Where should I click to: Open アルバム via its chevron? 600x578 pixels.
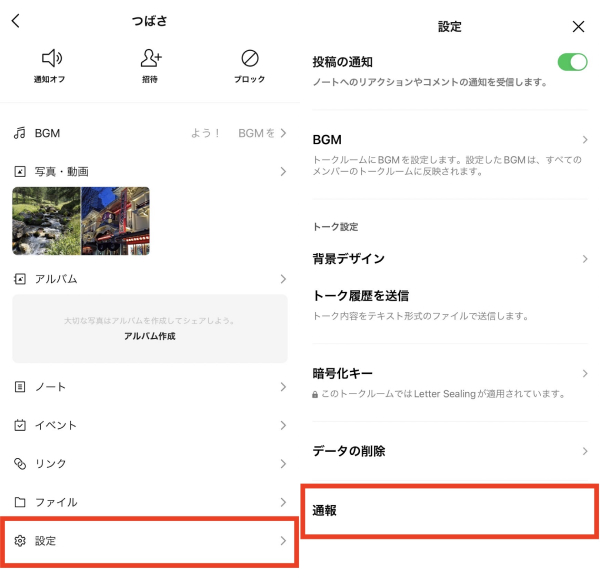pos(283,279)
